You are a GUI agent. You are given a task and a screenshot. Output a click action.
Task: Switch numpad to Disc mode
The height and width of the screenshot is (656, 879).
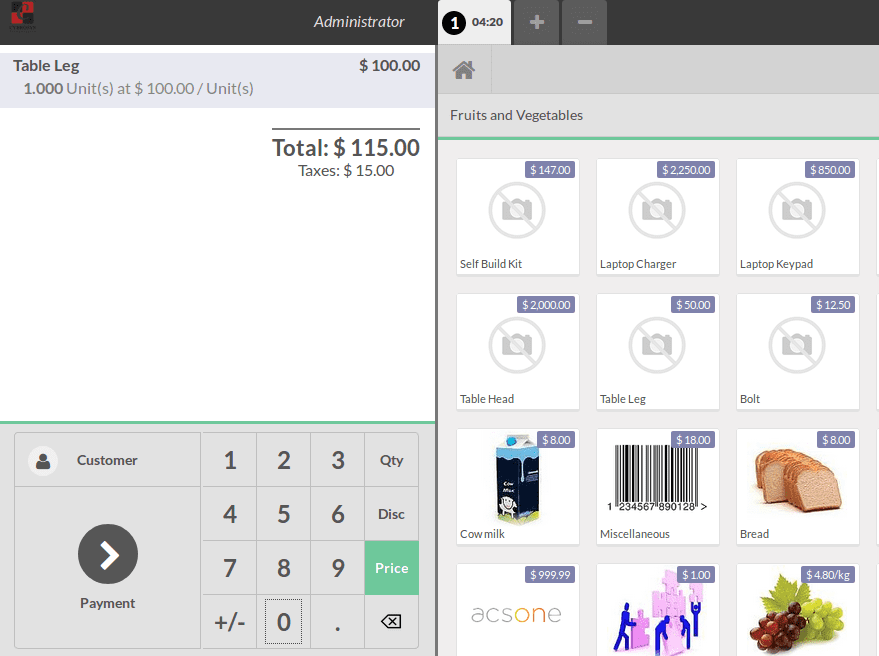click(391, 514)
